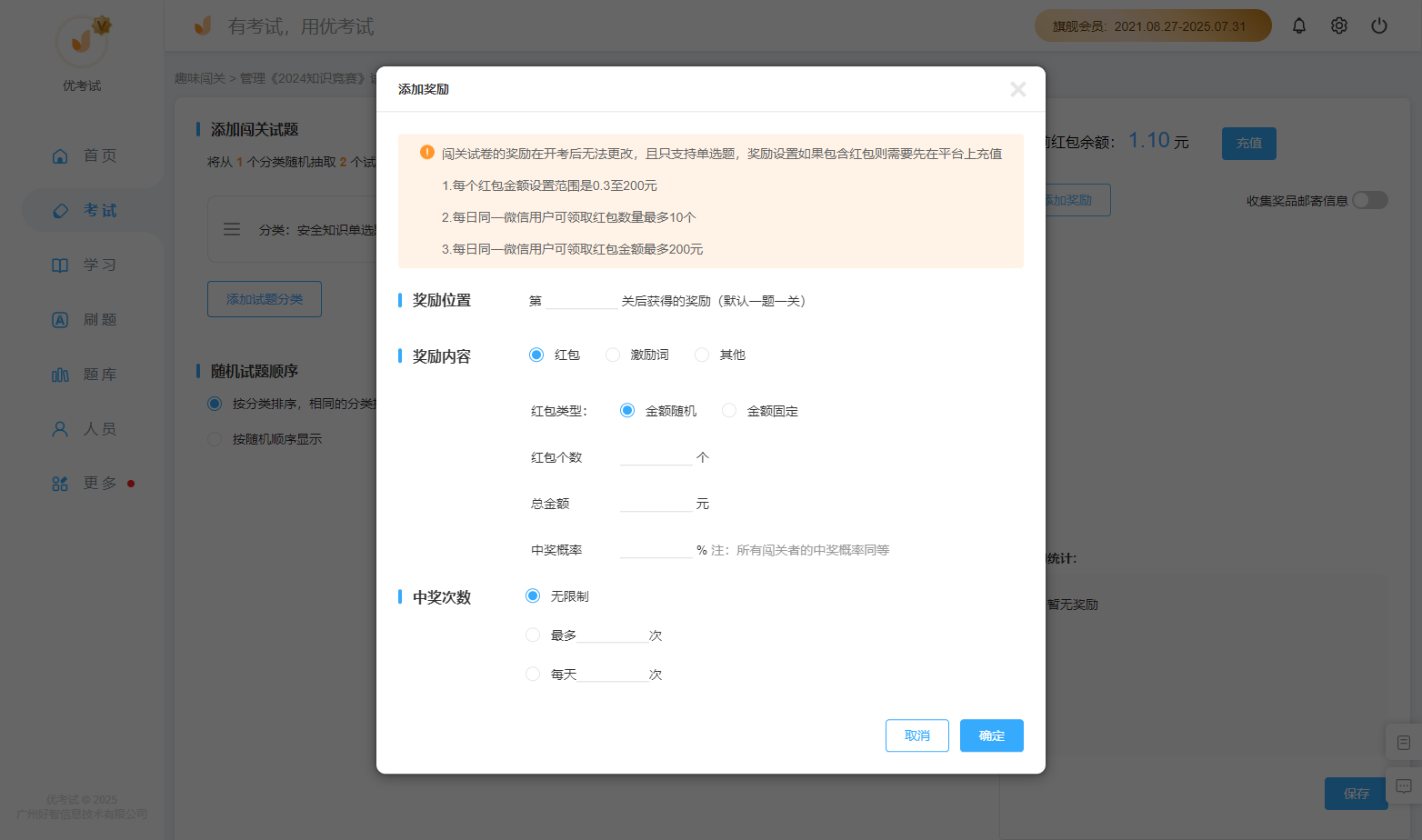Click the power logout icon
The image size is (1422, 840).
coord(1379,25)
